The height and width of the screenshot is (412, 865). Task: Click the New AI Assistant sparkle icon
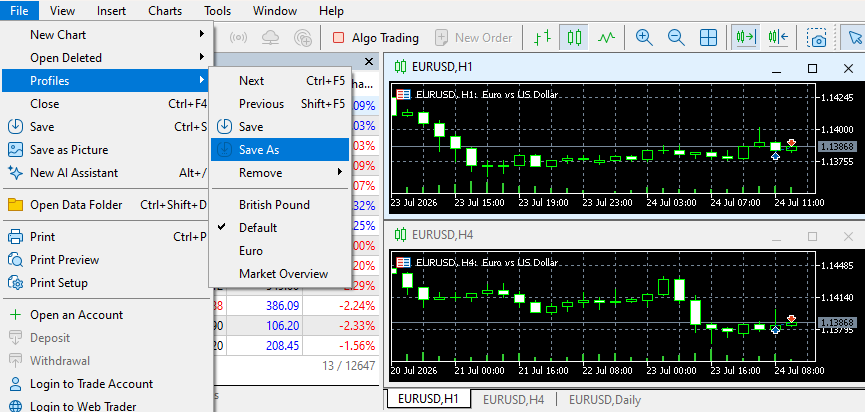15,173
